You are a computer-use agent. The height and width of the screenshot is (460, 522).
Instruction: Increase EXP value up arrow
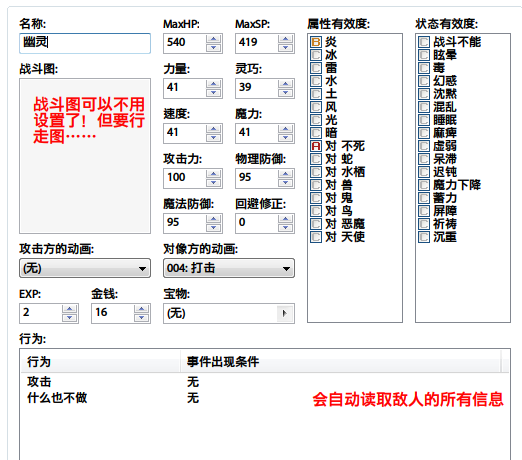pyautogui.click(x=69, y=309)
